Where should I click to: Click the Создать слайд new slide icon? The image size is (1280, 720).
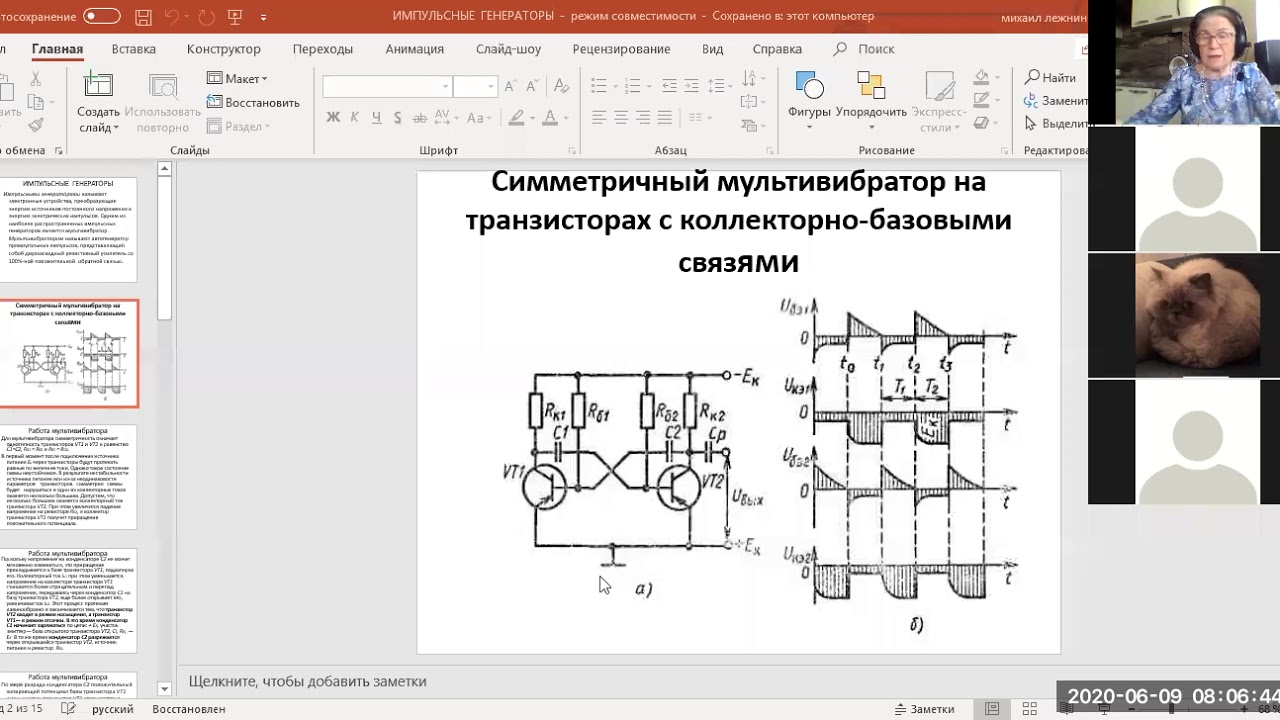point(98,87)
